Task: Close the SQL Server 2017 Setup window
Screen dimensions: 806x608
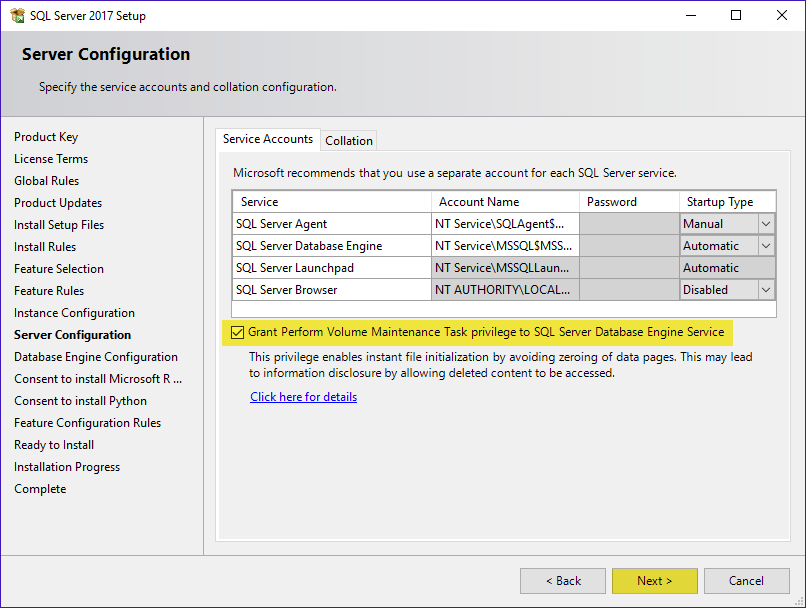Action: coord(782,15)
